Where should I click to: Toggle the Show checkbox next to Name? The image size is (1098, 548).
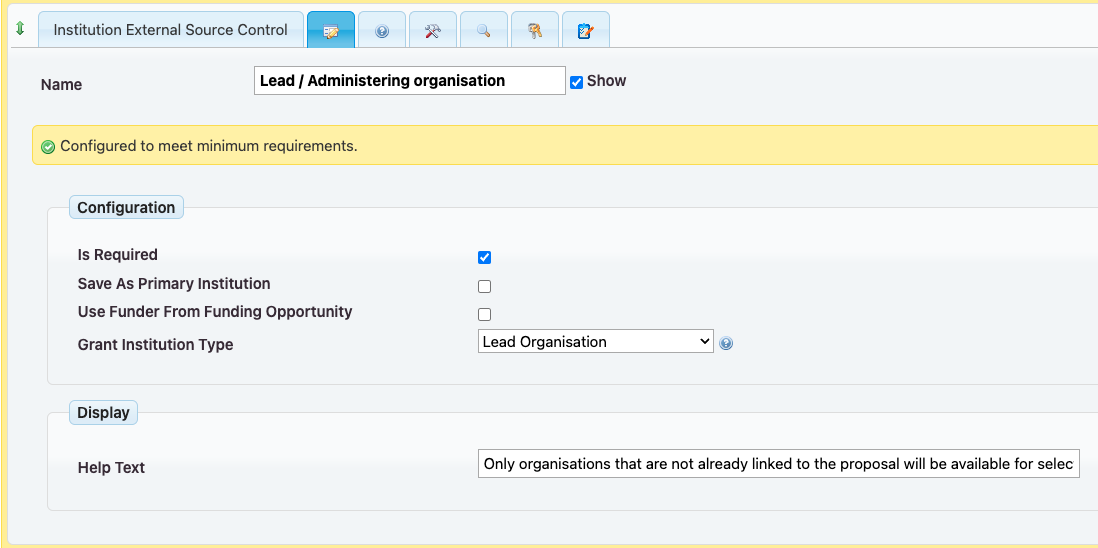coord(576,82)
